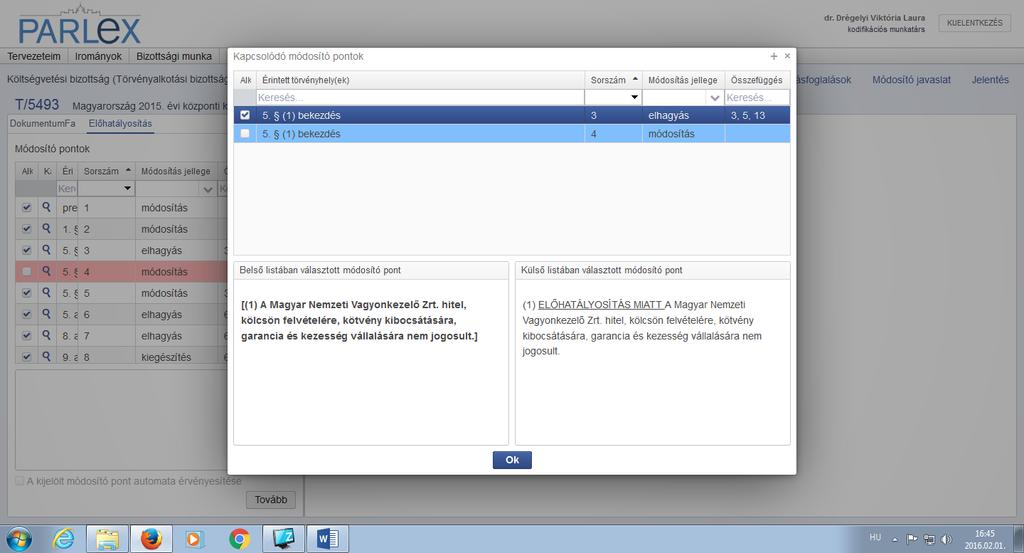
Task: Open the Sorszám filter dropdown in the background list
Action: coord(127,189)
